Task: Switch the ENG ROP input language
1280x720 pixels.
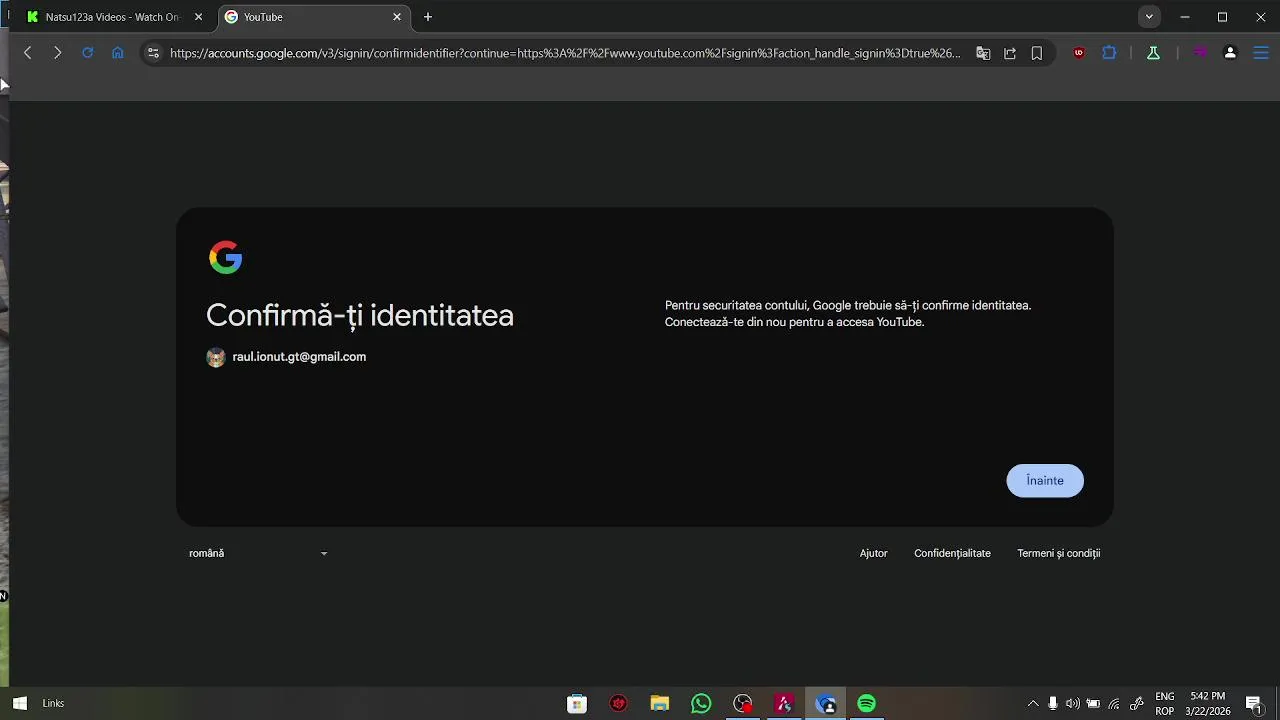Action: point(1165,704)
